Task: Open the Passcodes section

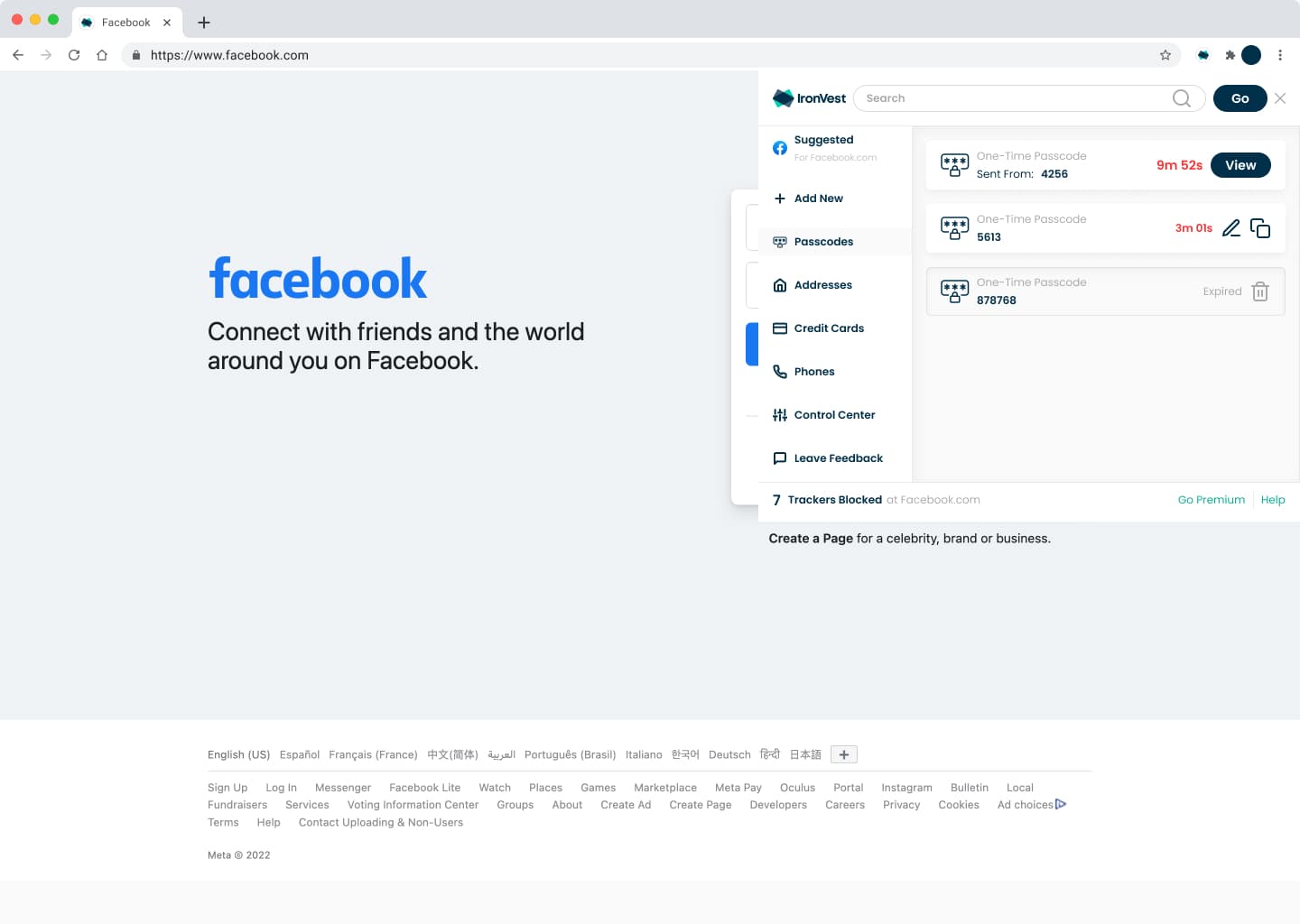Action: point(835,242)
